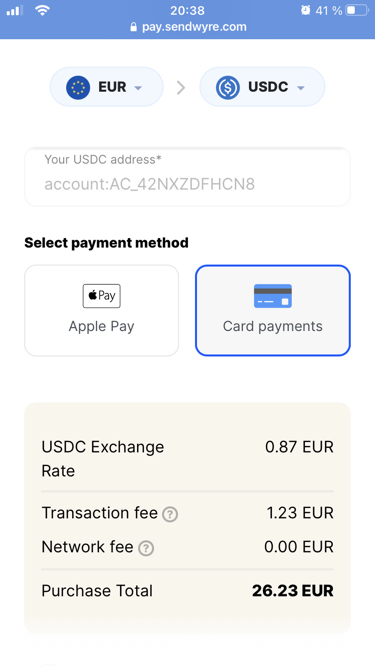Tap the lock icon in the address bar

[134, 27]
